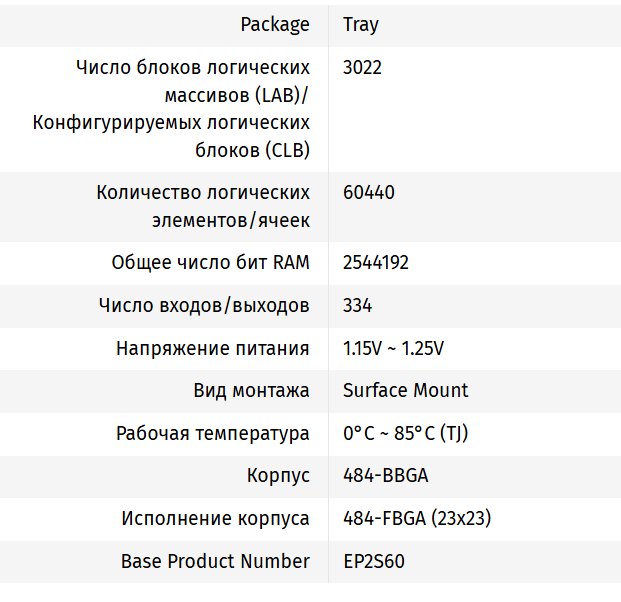The width and height of the screenshot is (621, 602).
Task: Click the Общее число бит RAM label
Action: point(210,263)
